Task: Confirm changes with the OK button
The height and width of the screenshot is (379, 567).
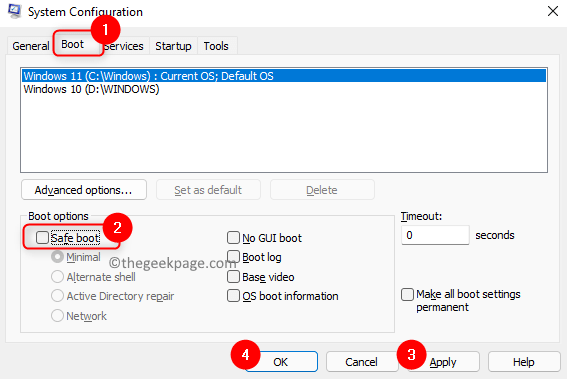Action: [x=281, y=362]
